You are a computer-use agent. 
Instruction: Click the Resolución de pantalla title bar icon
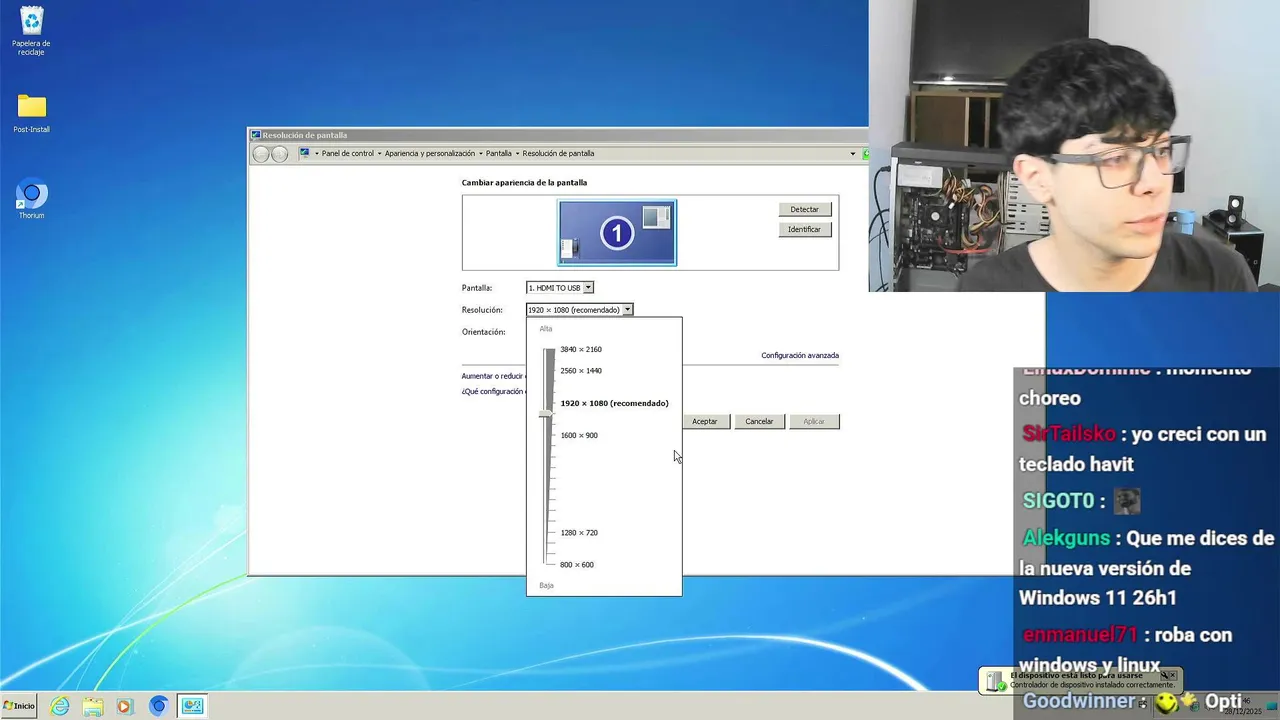(256, 135)
